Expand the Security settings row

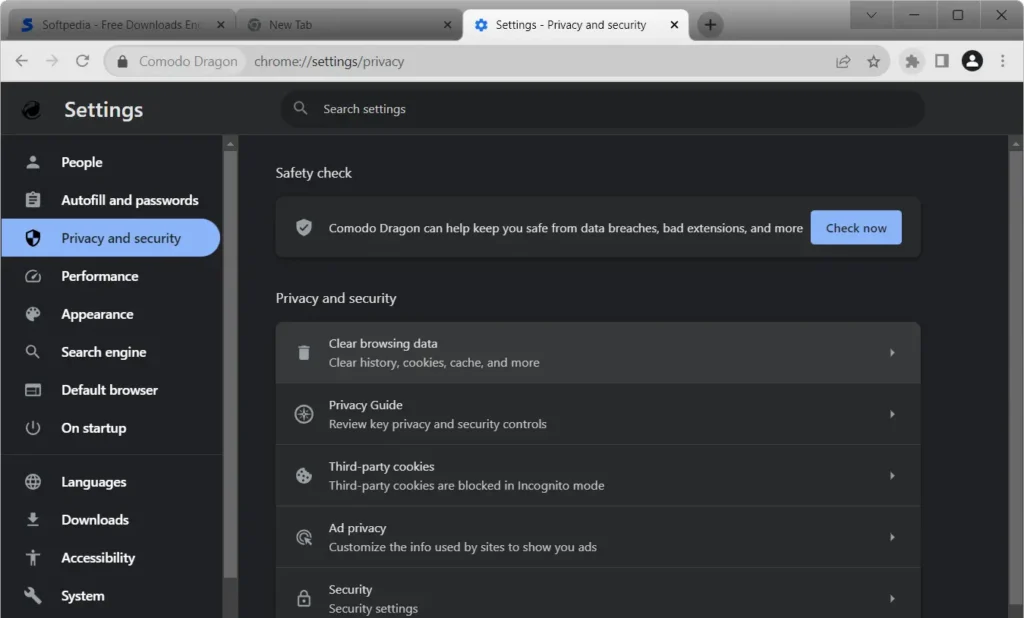(598, 596)
